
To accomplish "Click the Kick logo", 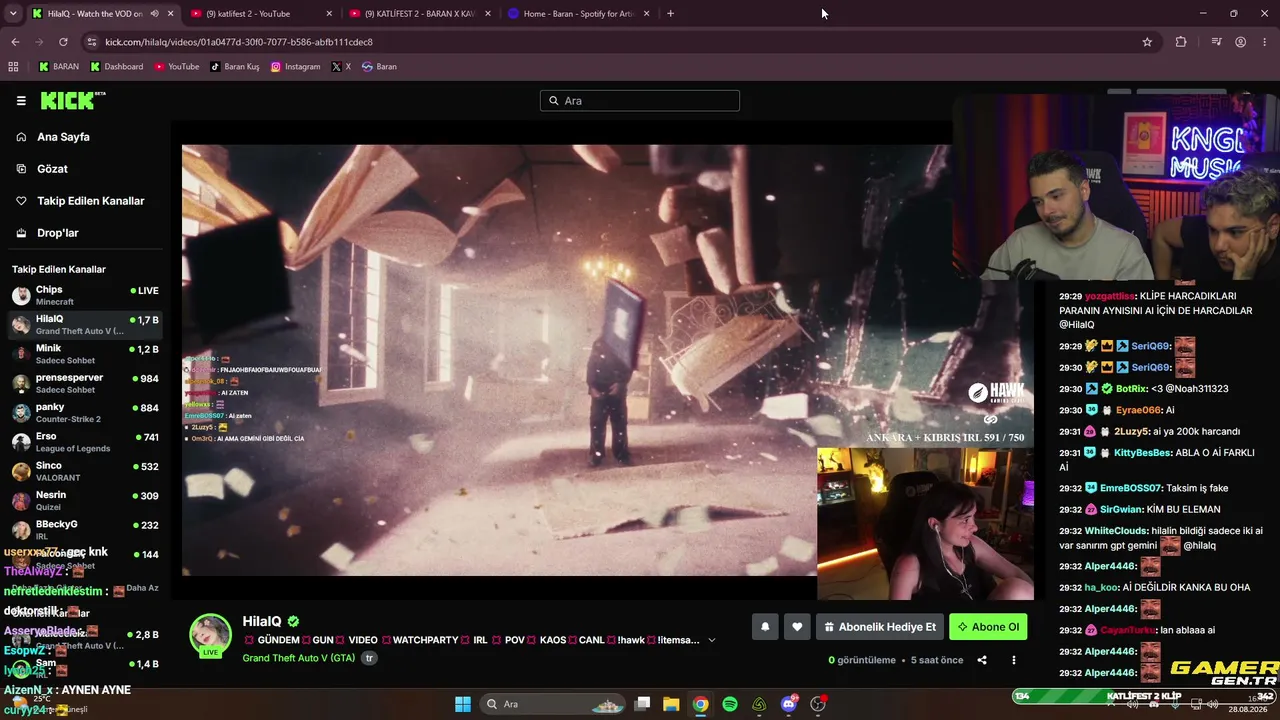I will [72, 100].
